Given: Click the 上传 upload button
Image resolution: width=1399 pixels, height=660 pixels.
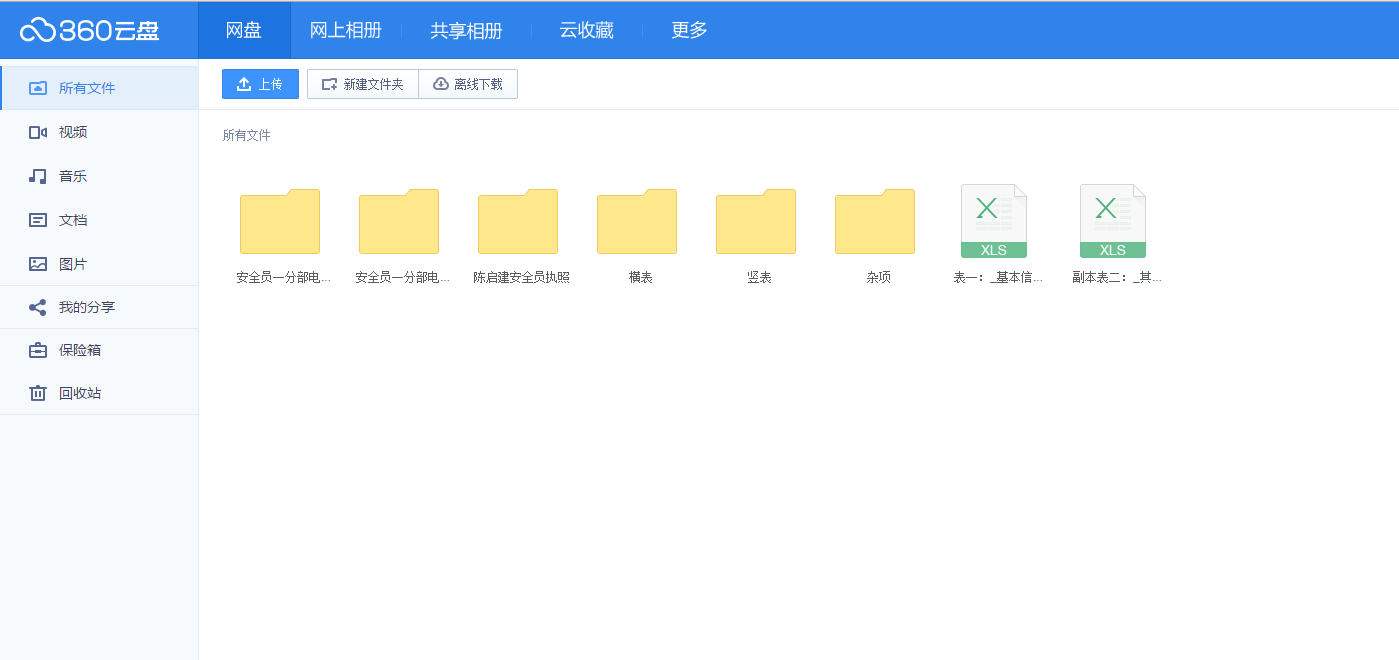Looking at the screenshot, I should [260, 84].
